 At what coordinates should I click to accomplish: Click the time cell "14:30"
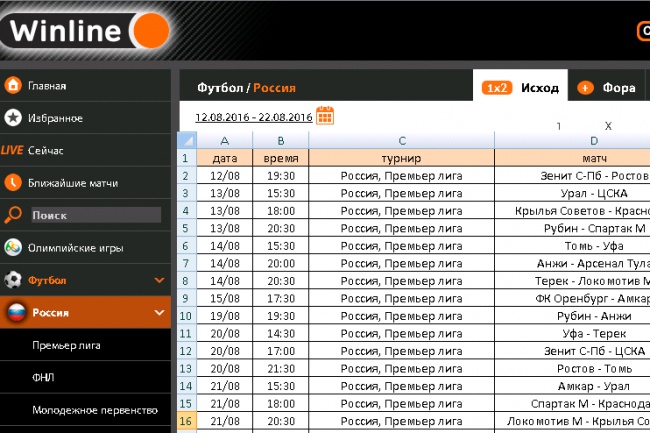click(x=281, y=333)
